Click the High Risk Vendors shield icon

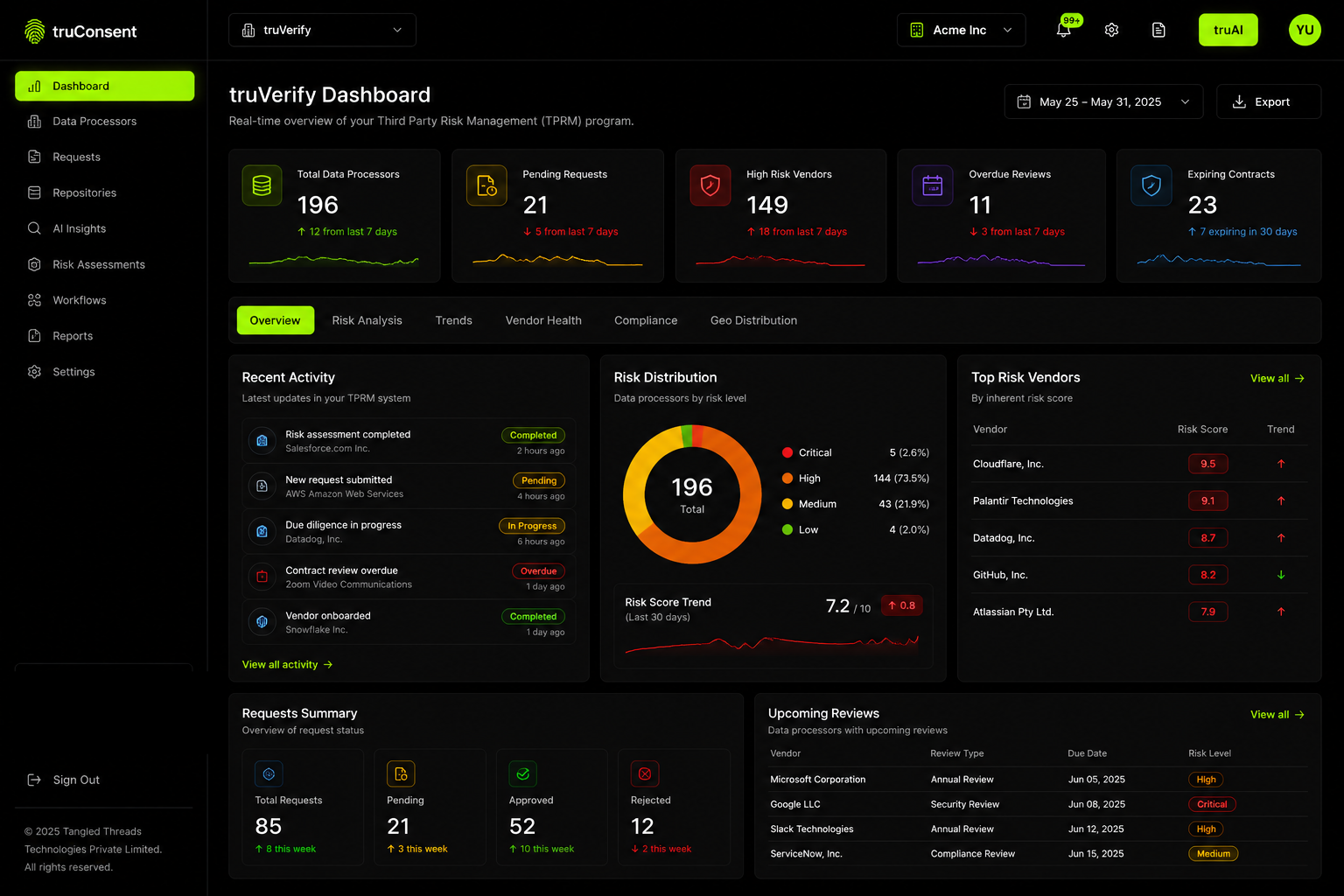(710, 185)
